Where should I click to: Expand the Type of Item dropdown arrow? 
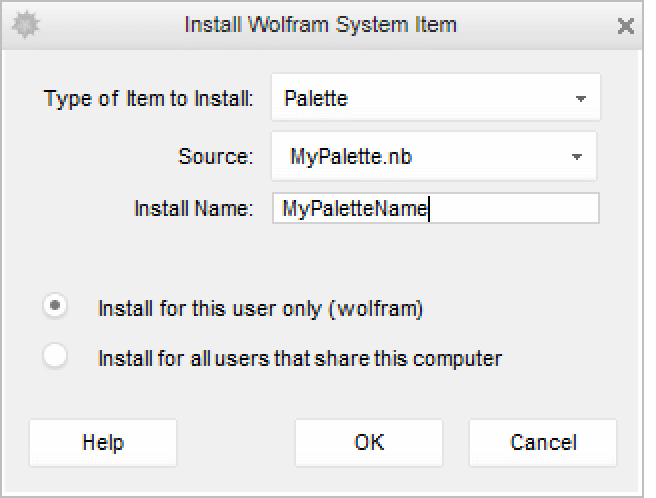point(581,99)
